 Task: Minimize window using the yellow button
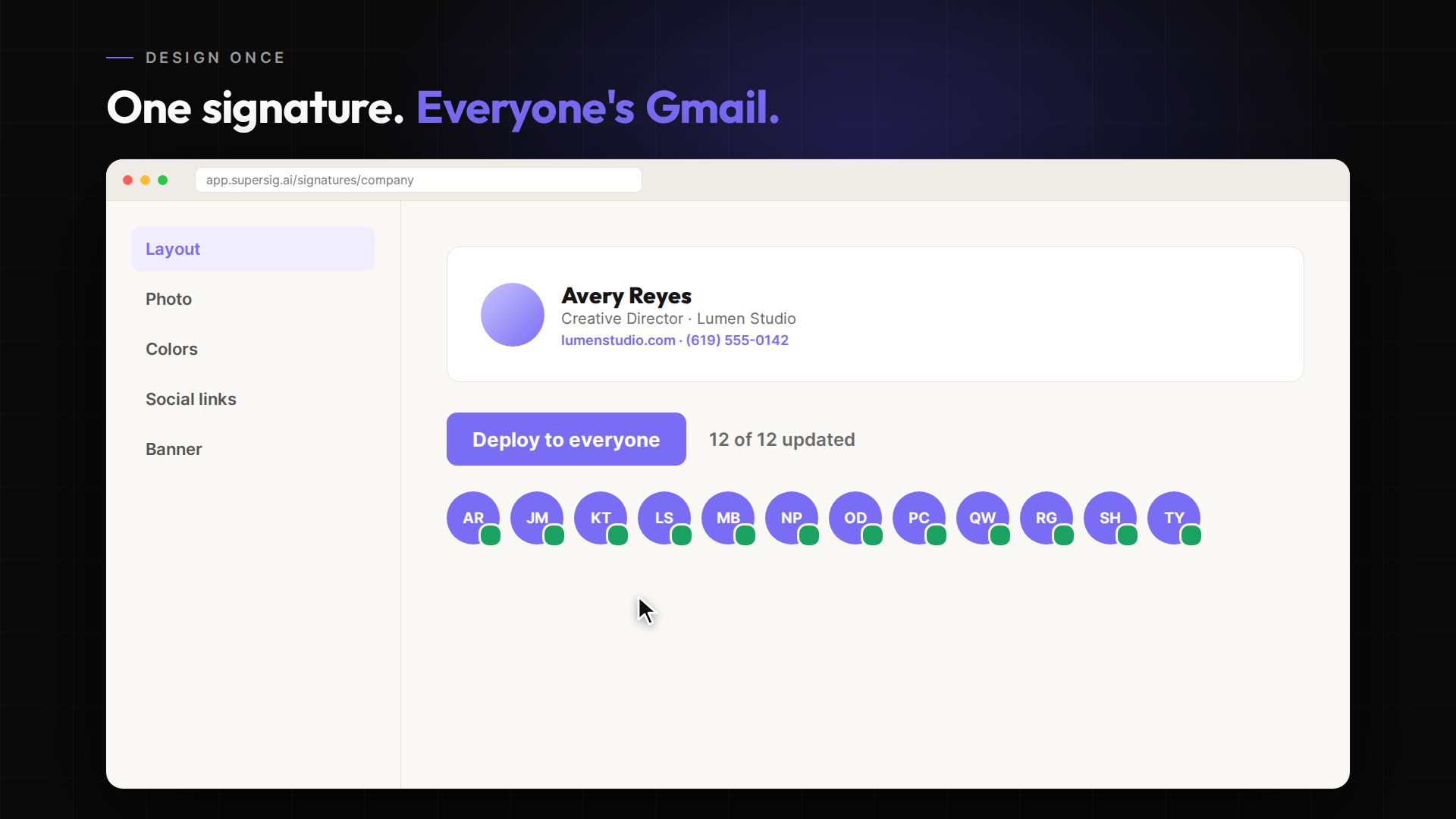click(145, 180)
